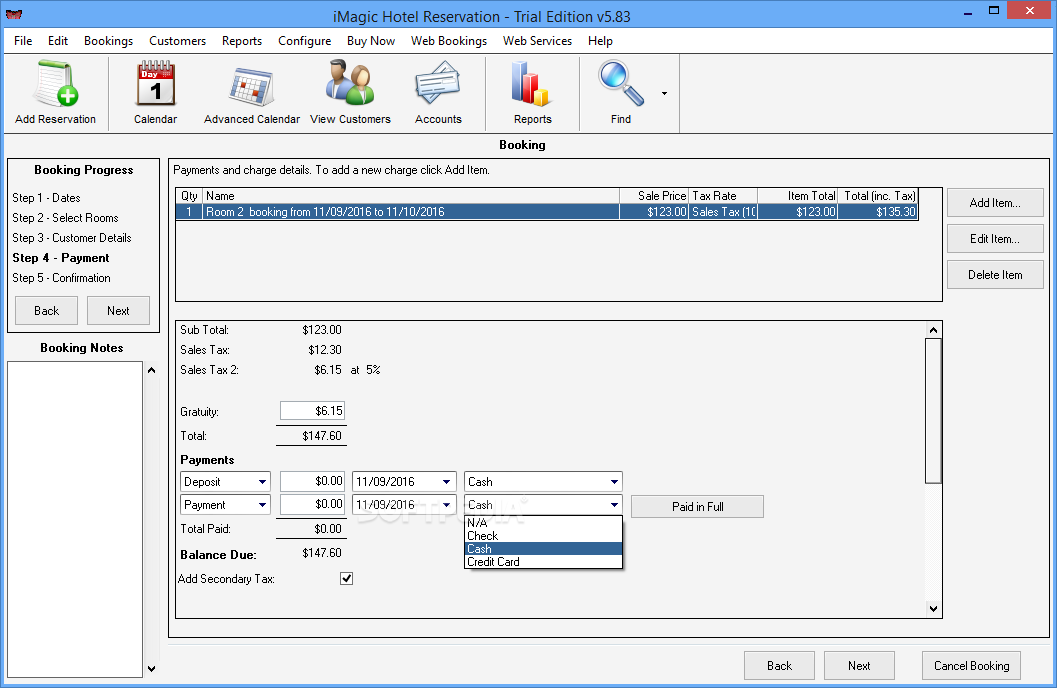The height and width of the screenshot is (688, 1057).
Task: Open the Bookings menu
Action: (x=109, y=40)
